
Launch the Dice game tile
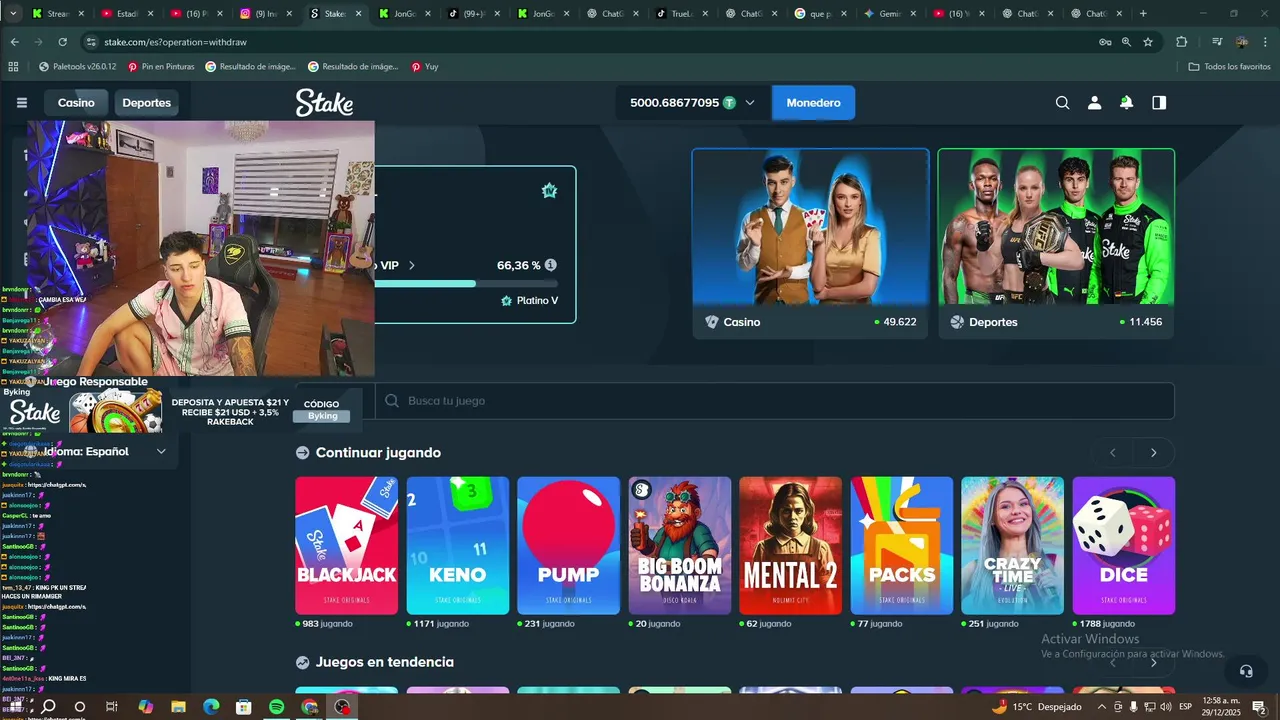click(x=1123, y=545)
